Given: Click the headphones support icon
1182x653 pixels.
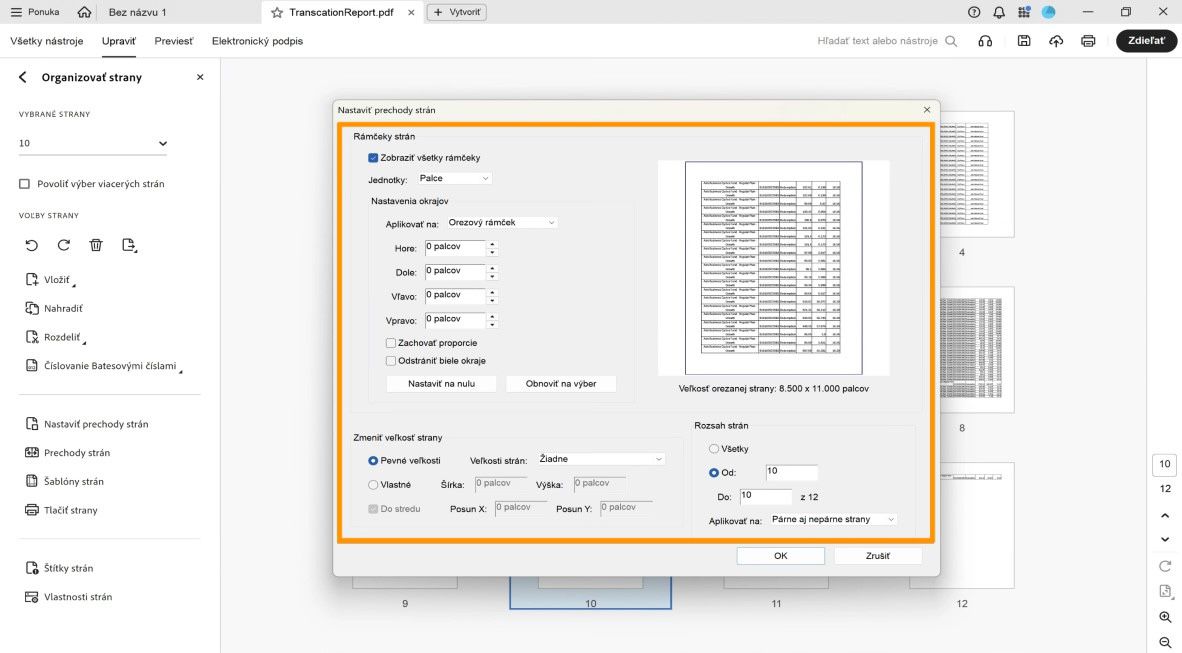Looking at the screenshot, I should click(985, 41).
